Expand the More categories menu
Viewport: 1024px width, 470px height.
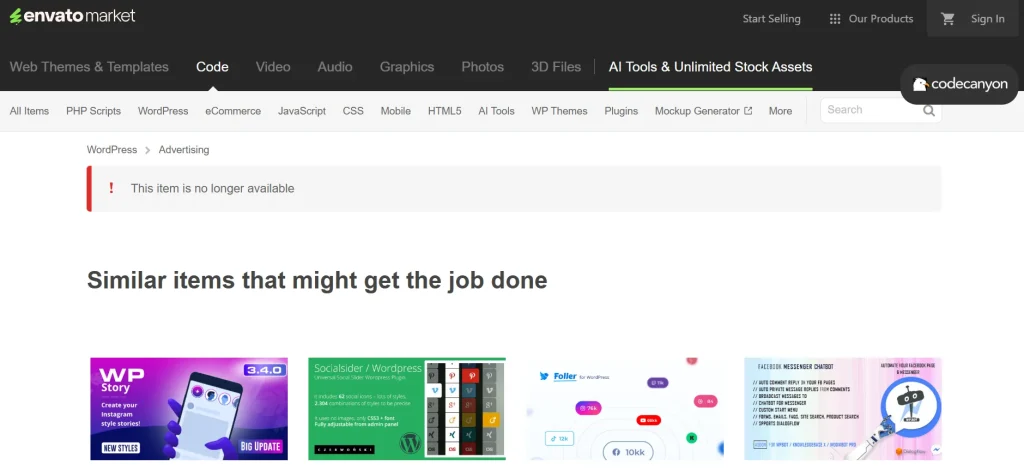(x=780, y=111)
